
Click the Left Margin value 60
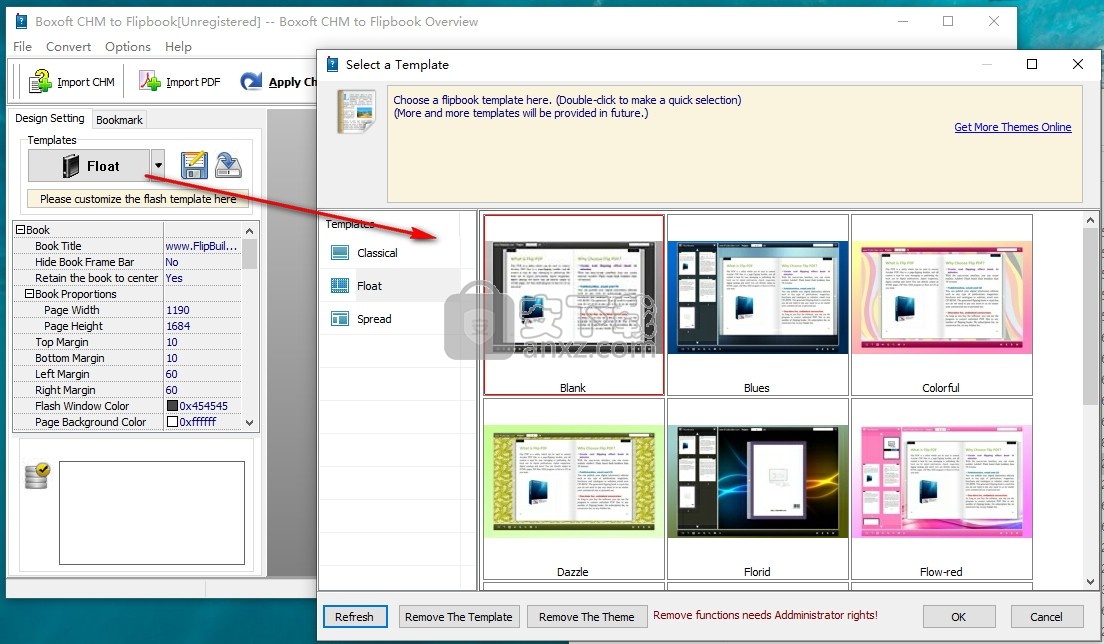[202, 374]
